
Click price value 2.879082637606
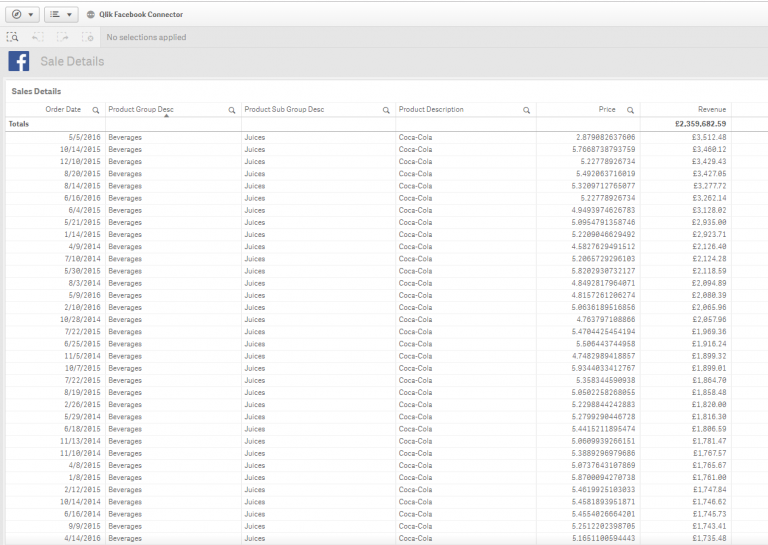605,137
